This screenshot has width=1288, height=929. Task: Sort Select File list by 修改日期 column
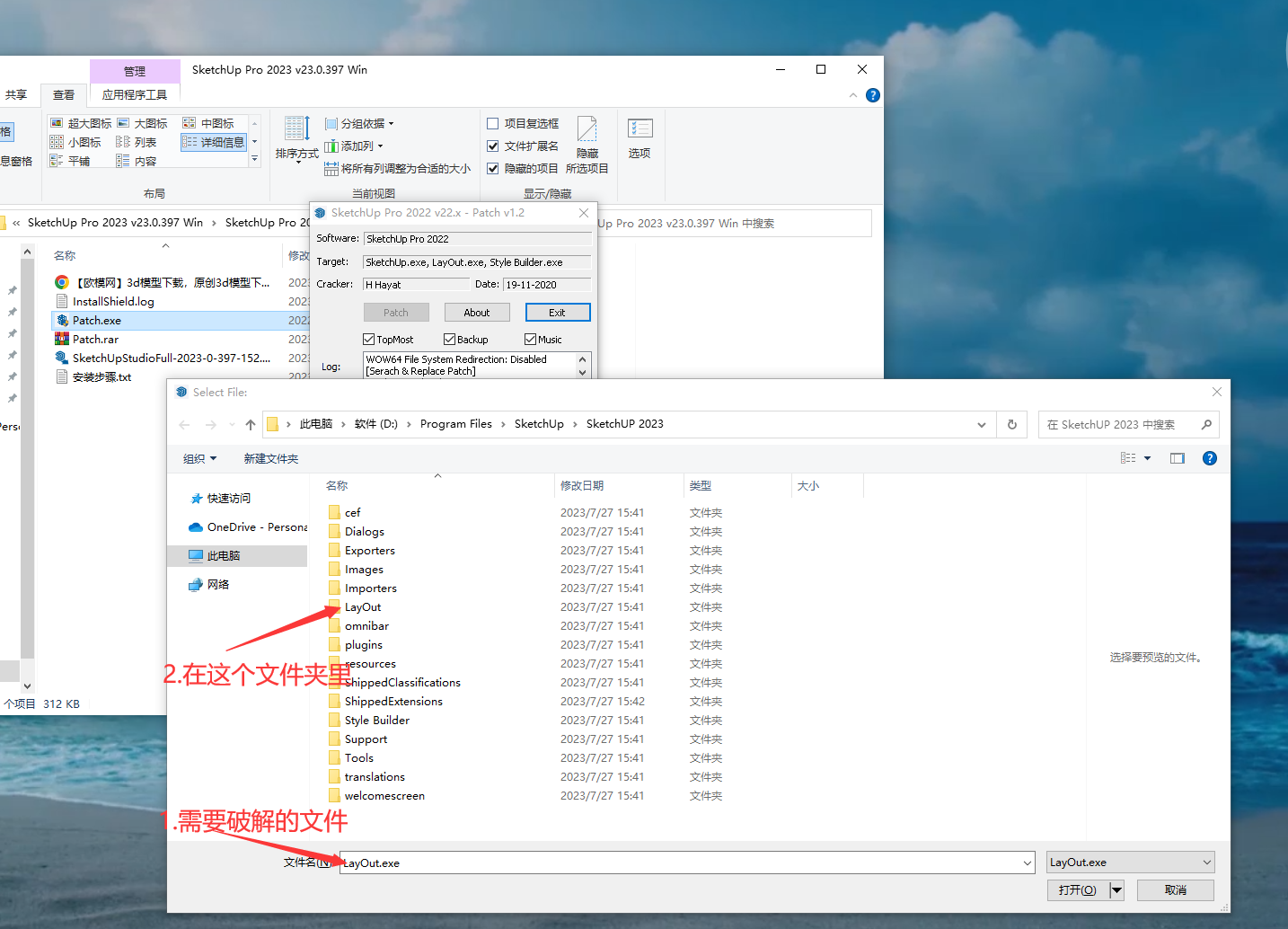tap(619, 486)
